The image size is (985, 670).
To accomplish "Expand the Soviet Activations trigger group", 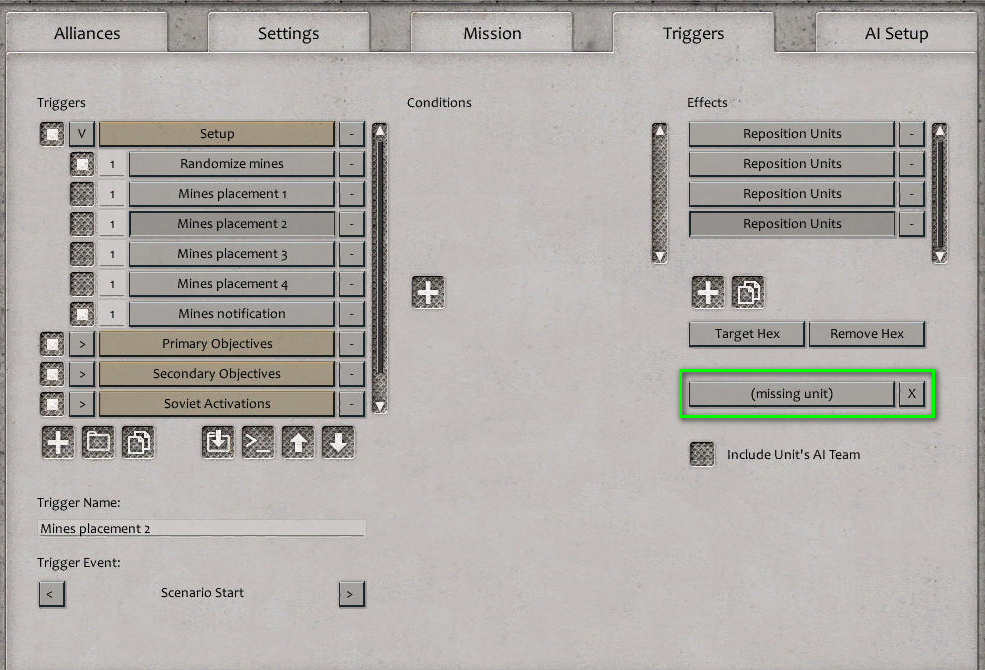I will click(81, 403).
